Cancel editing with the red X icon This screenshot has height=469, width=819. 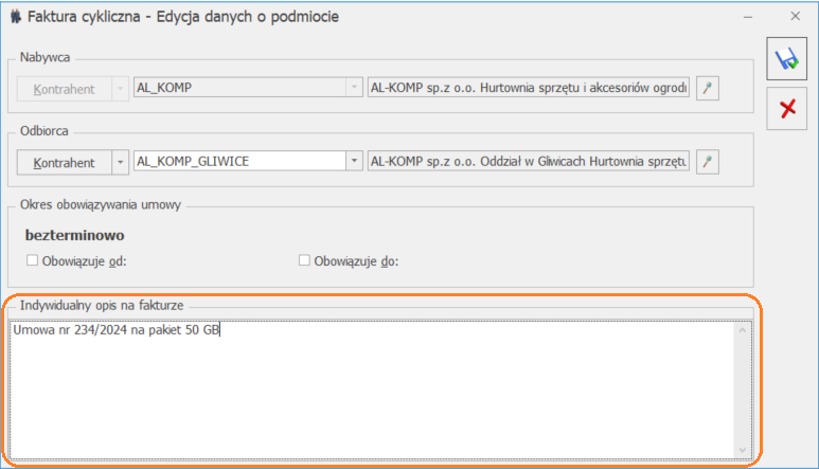pos(787,109)
